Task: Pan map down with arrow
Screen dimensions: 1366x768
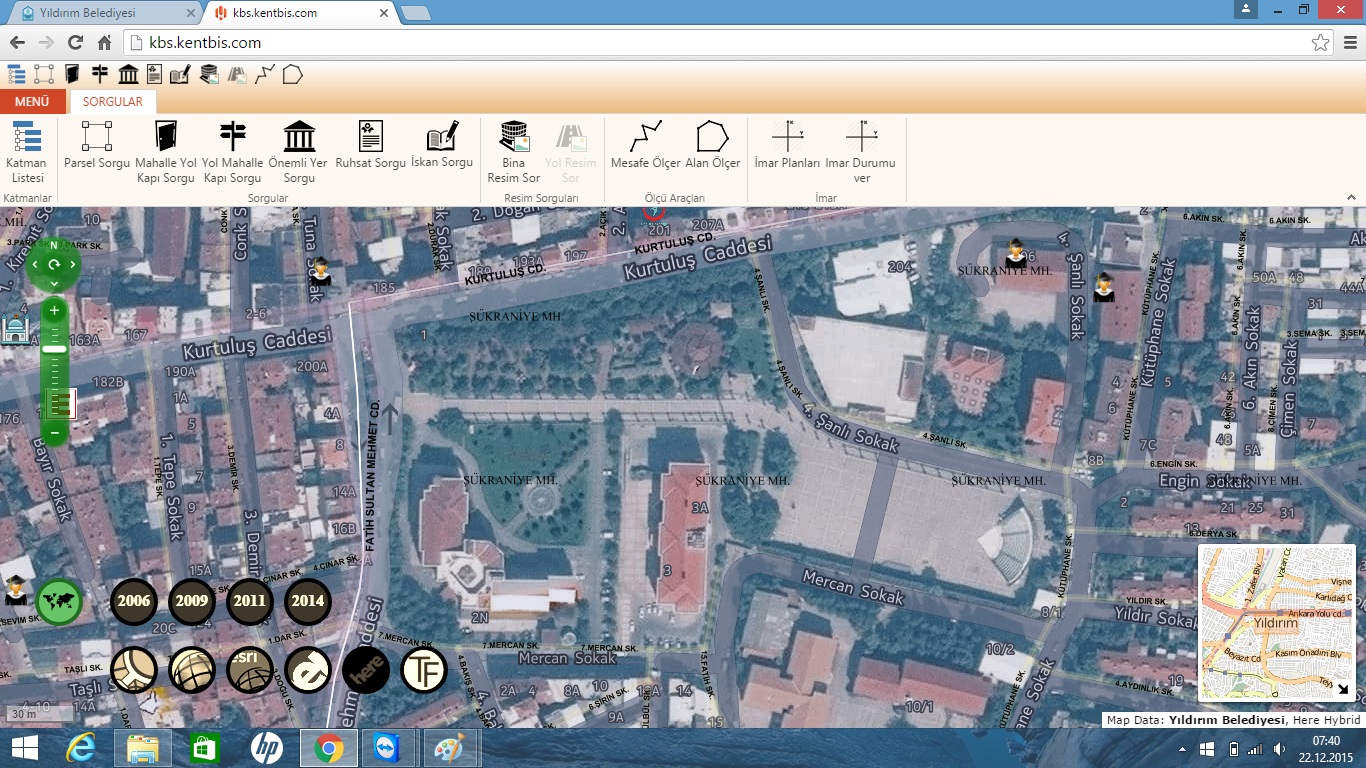Action: point(54,283)
